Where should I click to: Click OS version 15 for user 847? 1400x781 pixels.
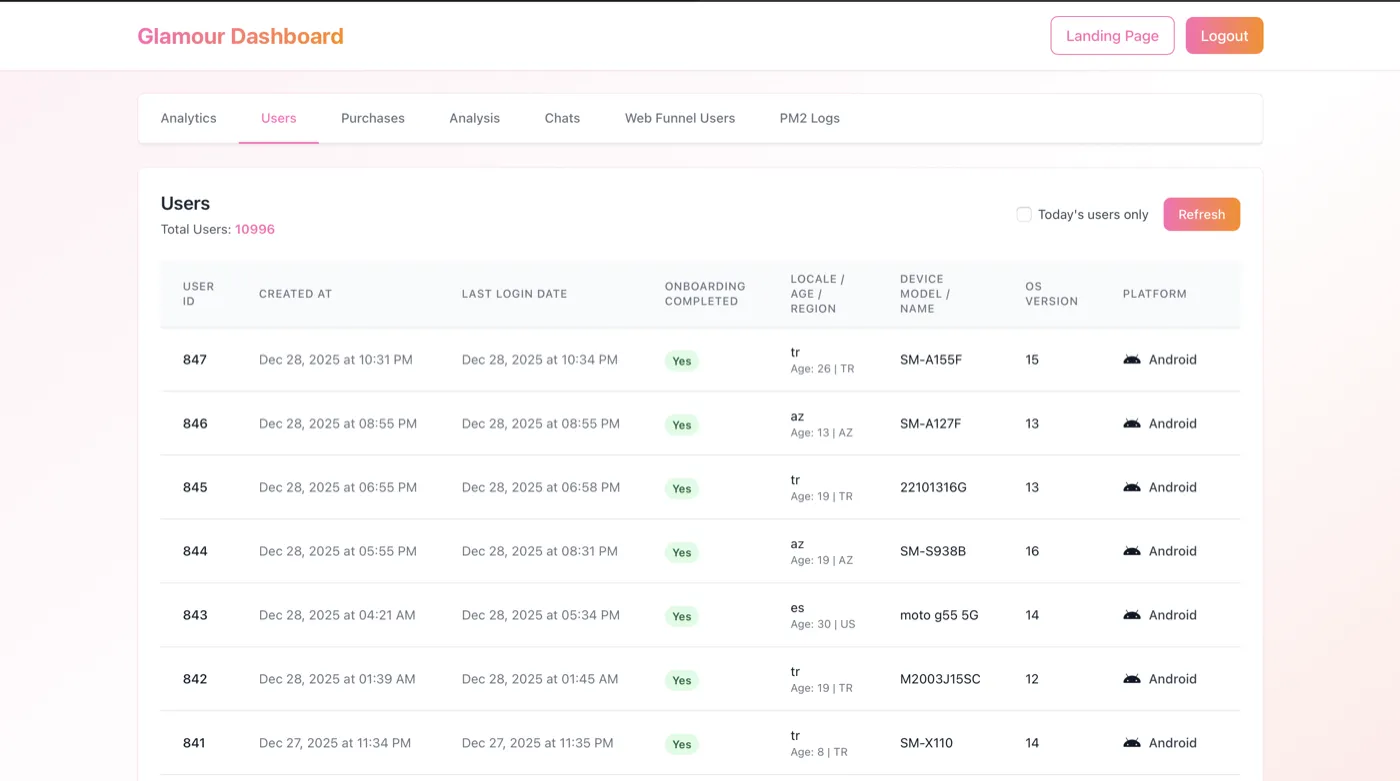pyautogui.click(x=1032, y=360)
